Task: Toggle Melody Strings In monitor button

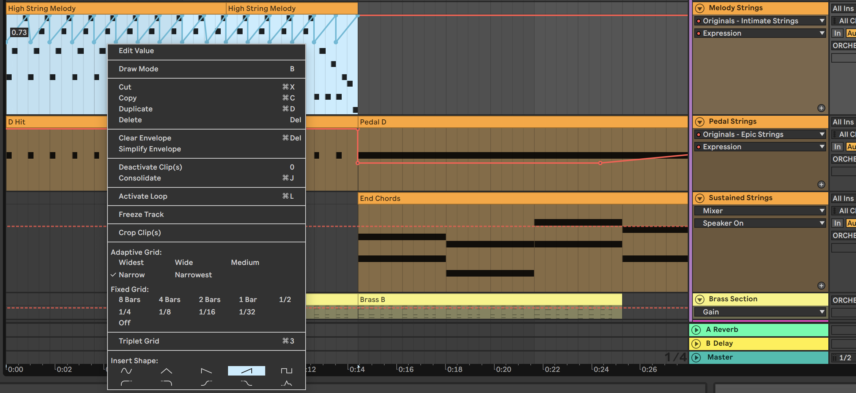Action: pos(837,33)
